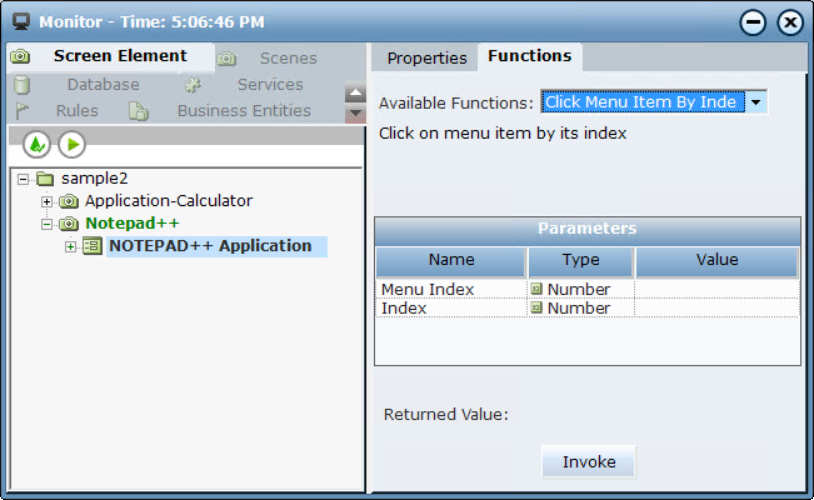This screenshot has height=500, width=814.
Task: Click the green play arrow icon
Action: point(71,145)
